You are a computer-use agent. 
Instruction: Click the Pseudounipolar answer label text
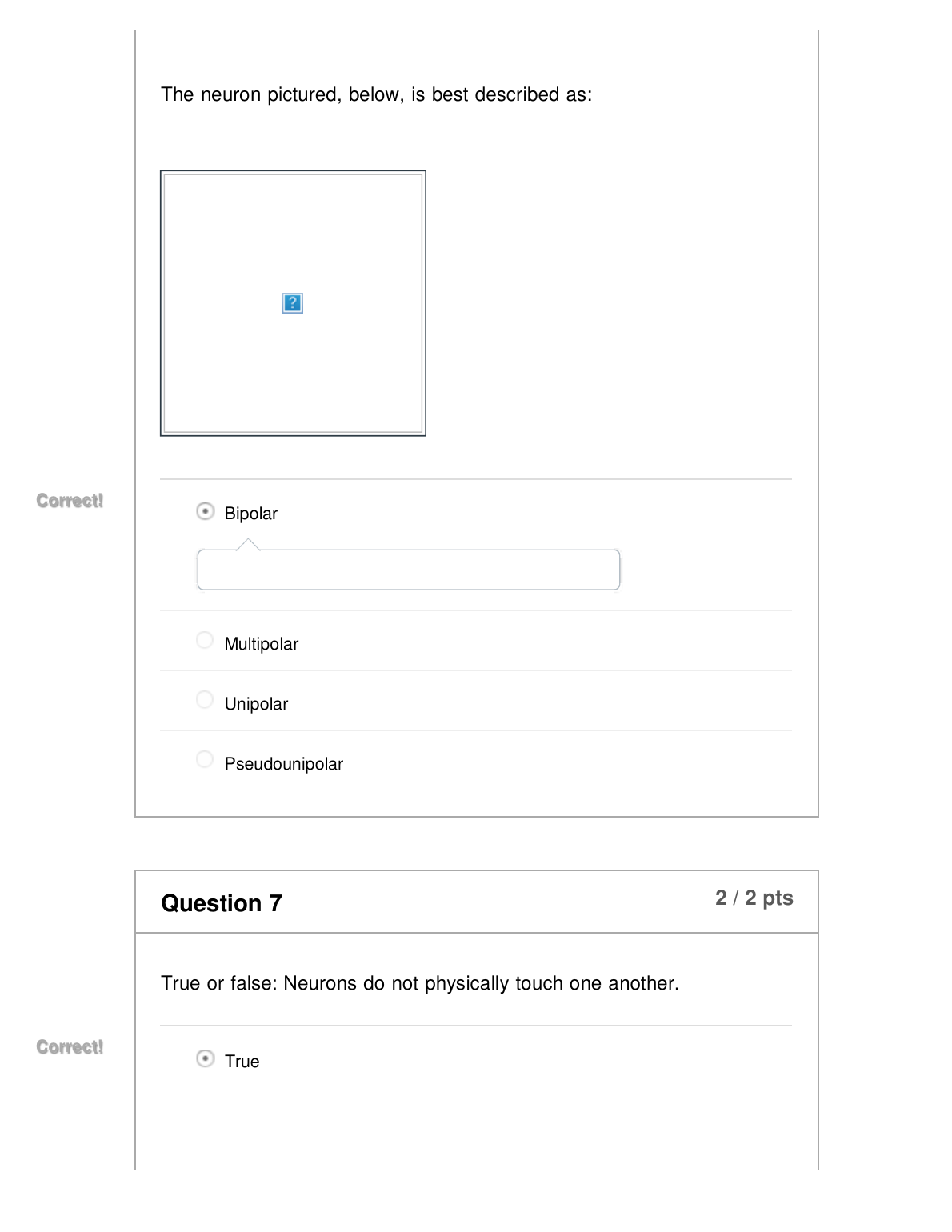point(283,764)
